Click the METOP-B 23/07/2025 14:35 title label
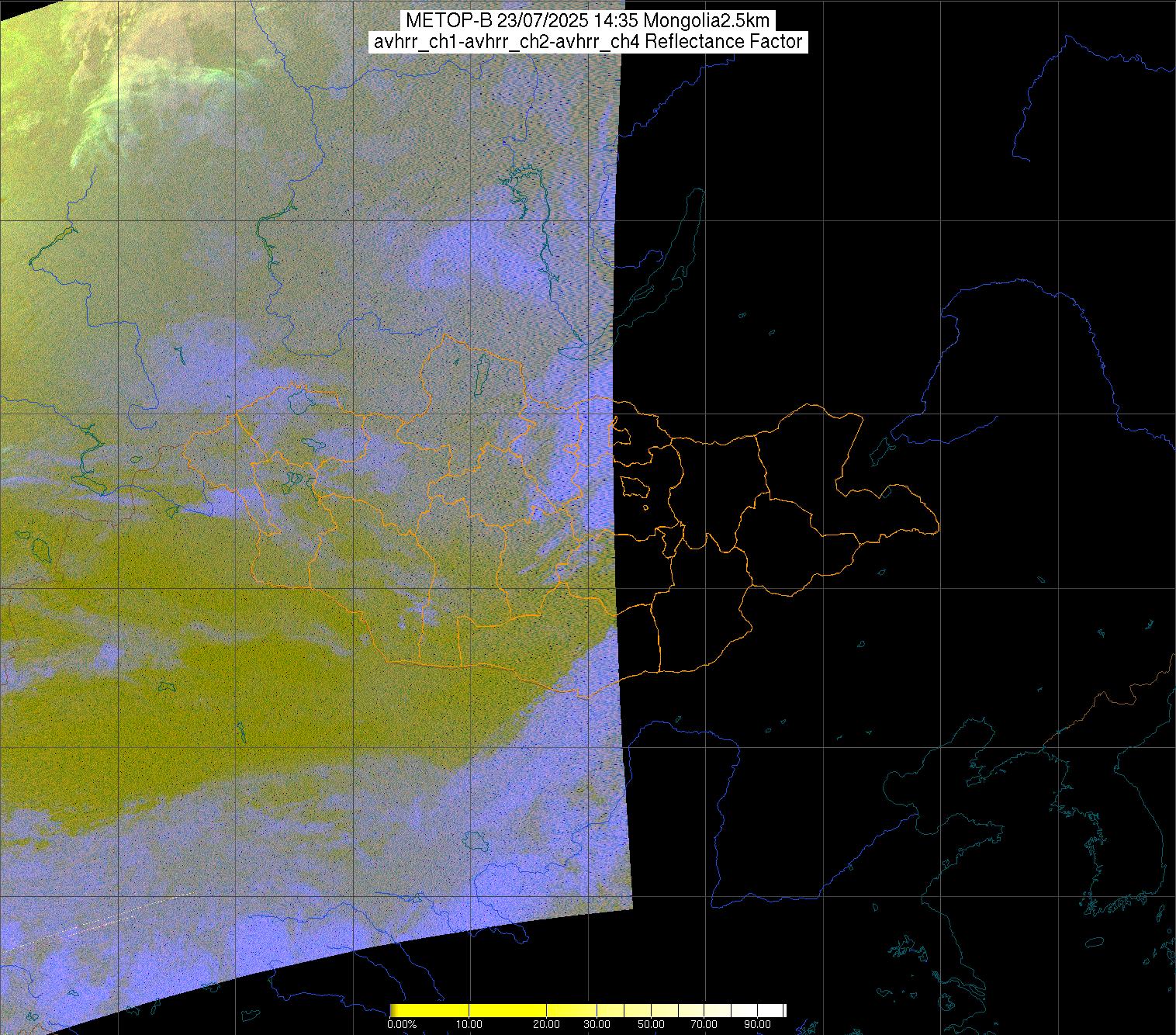 [x=587, y=21]
